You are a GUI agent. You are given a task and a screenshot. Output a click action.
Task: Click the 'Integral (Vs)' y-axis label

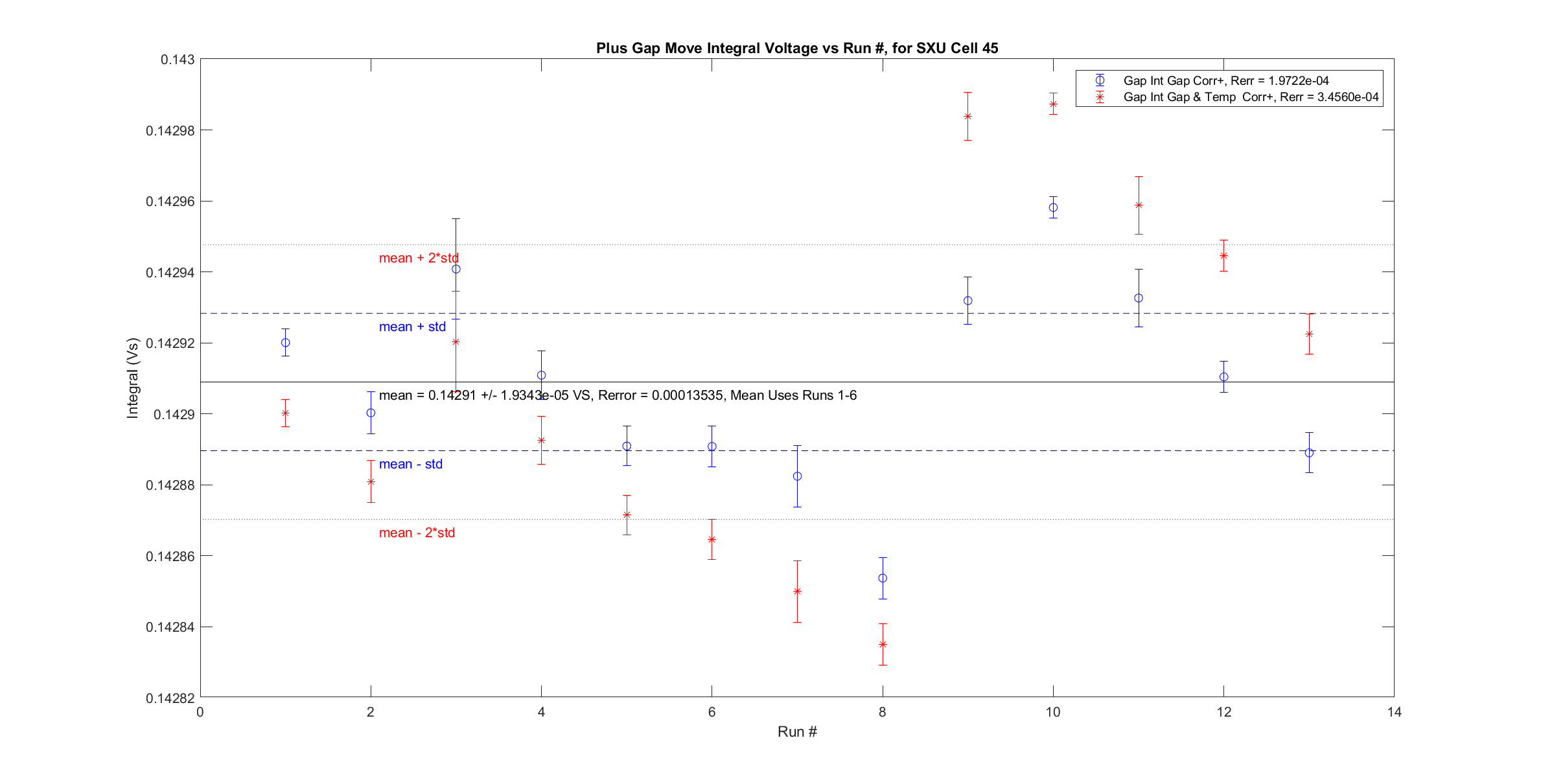[x=132, y=378]
